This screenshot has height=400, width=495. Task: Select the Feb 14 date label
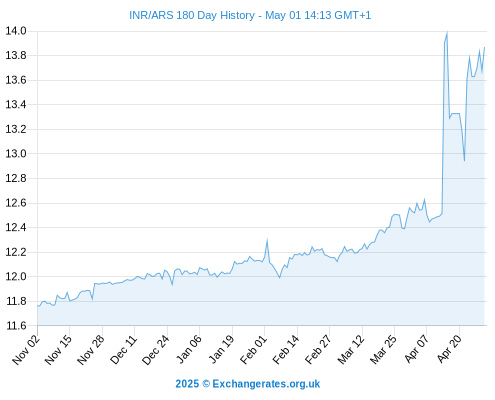click(286, 350)
